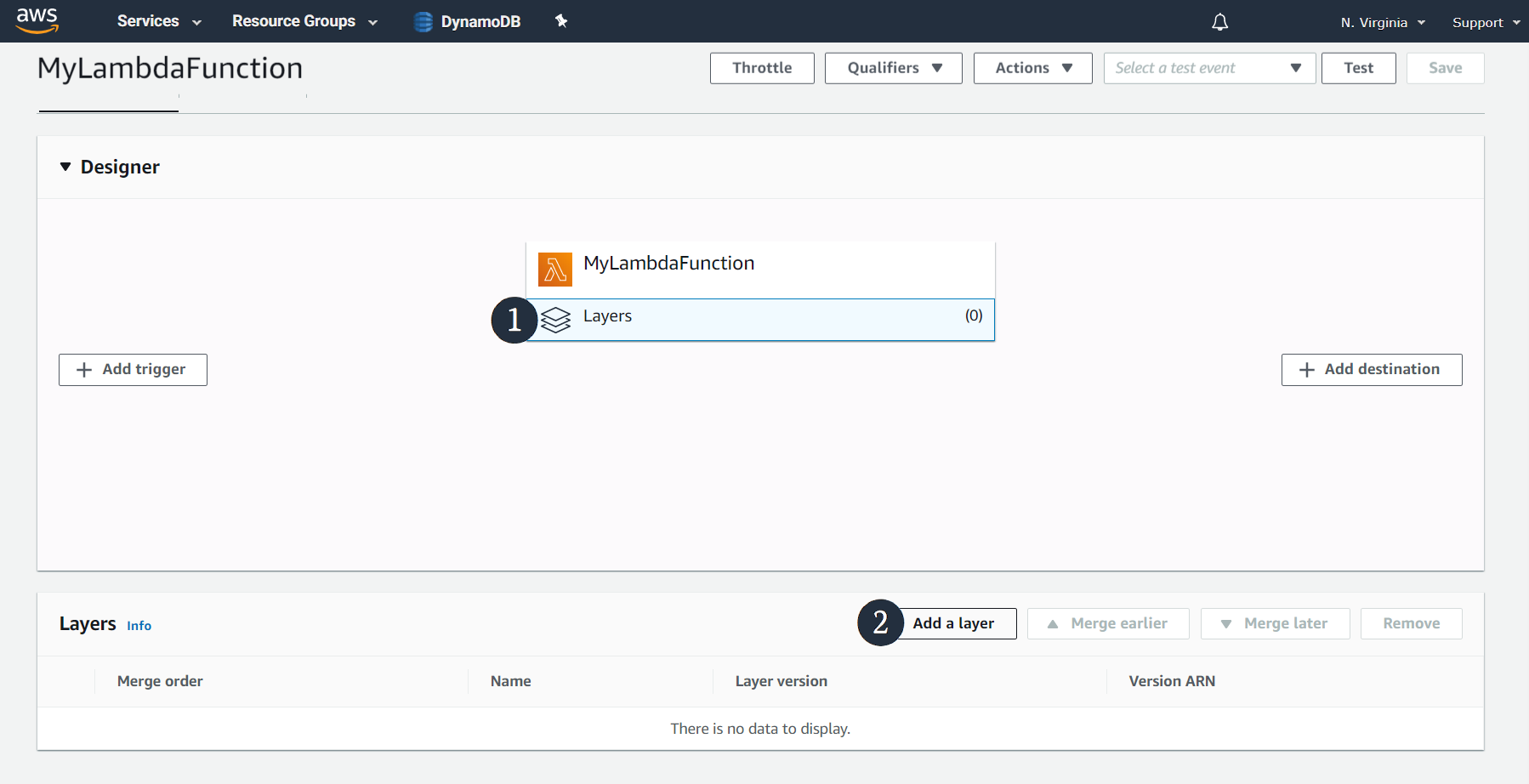Click the AWS logo home icon
This screenshot has height=784, width=1529.
(x=37, y=20)
